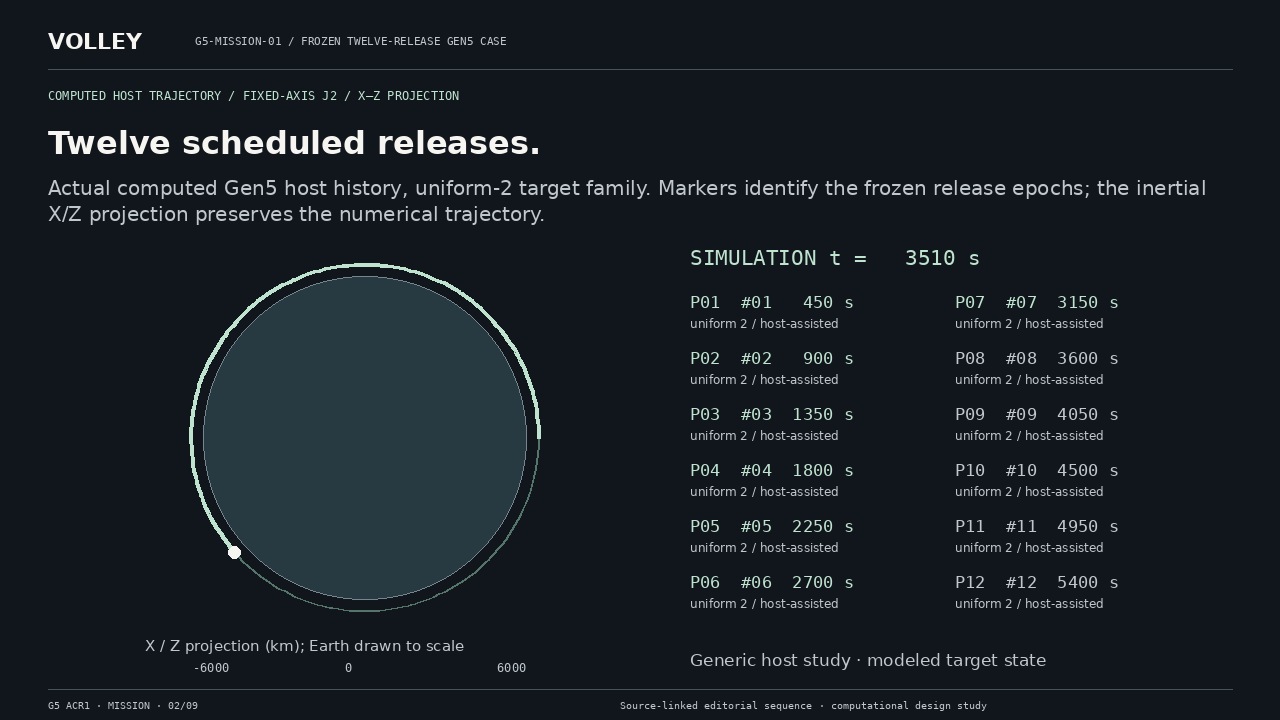Click the 0 axis tick label
The width and height of the screenshot is (1280, 720).
click(x=348, y=668)
